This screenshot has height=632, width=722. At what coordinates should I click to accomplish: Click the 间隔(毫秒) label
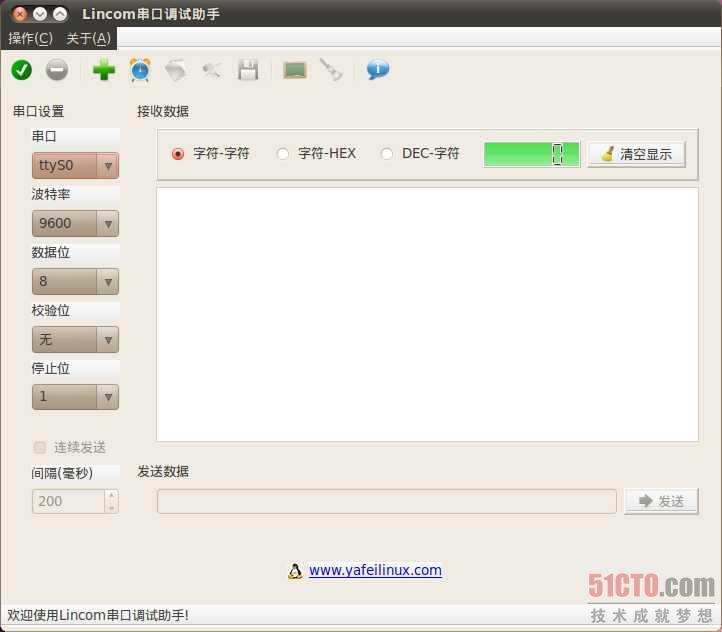point(62,473)
